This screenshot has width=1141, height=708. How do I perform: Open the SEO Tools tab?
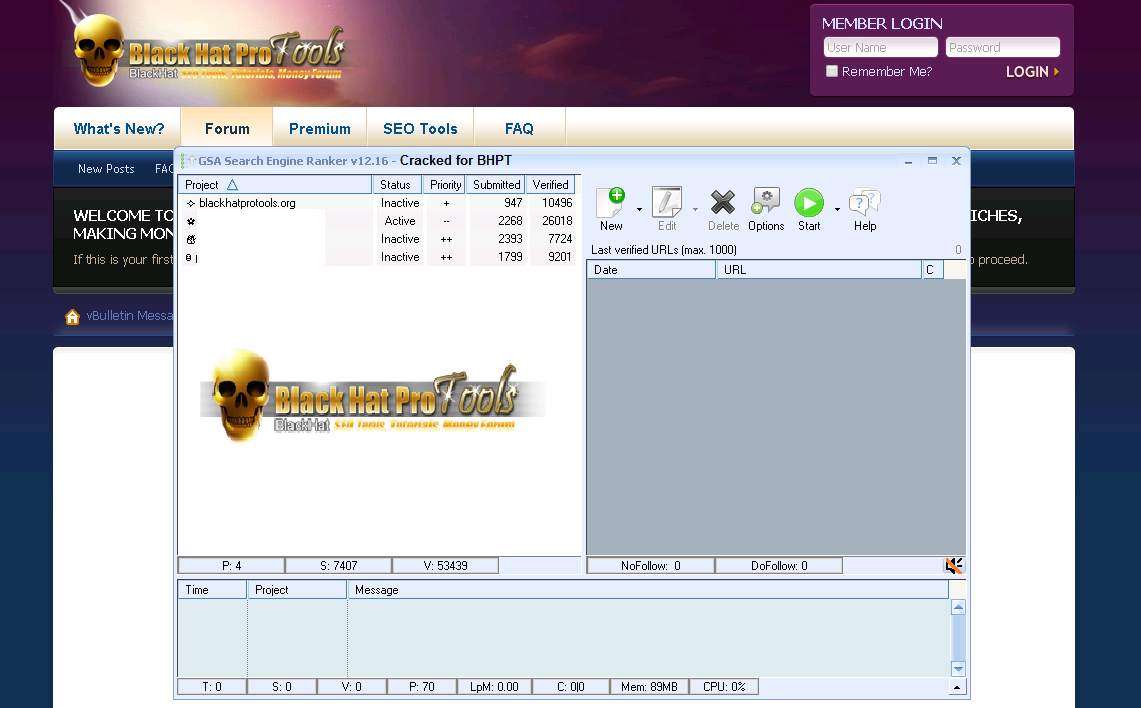click(x=420, y=129)
